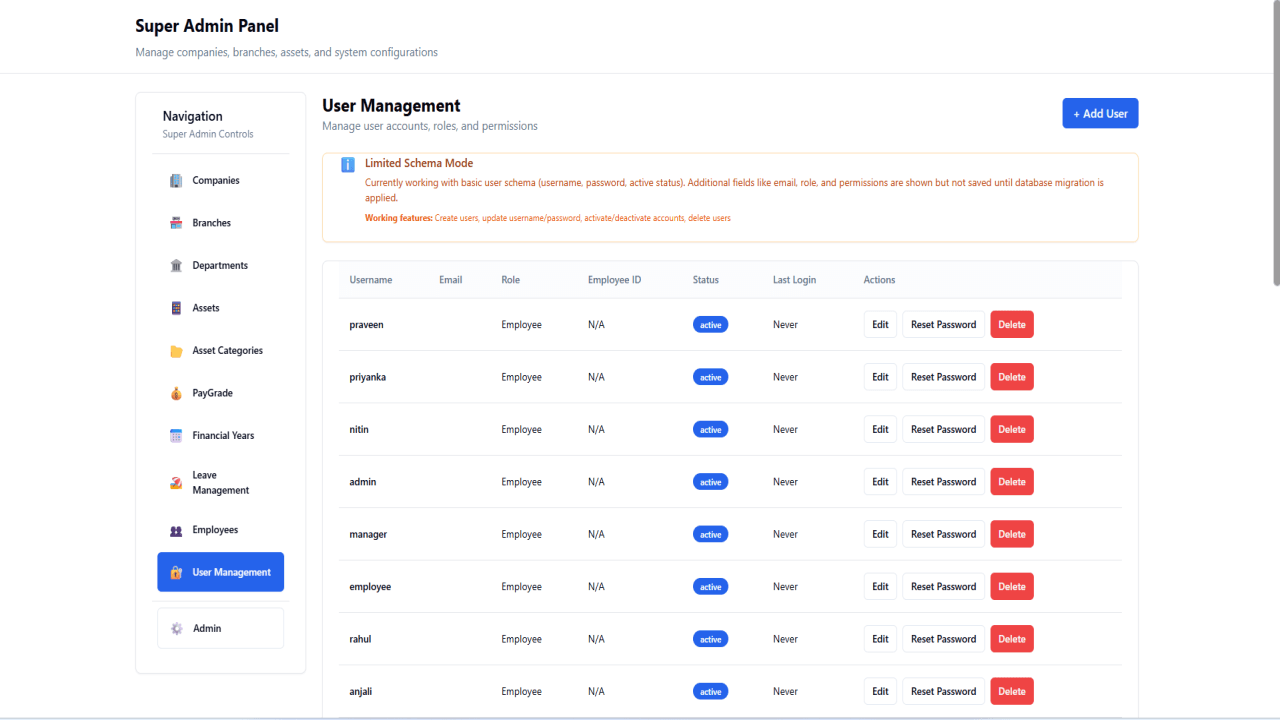Click the PayGrade money bag icon

tap(176, 393)
